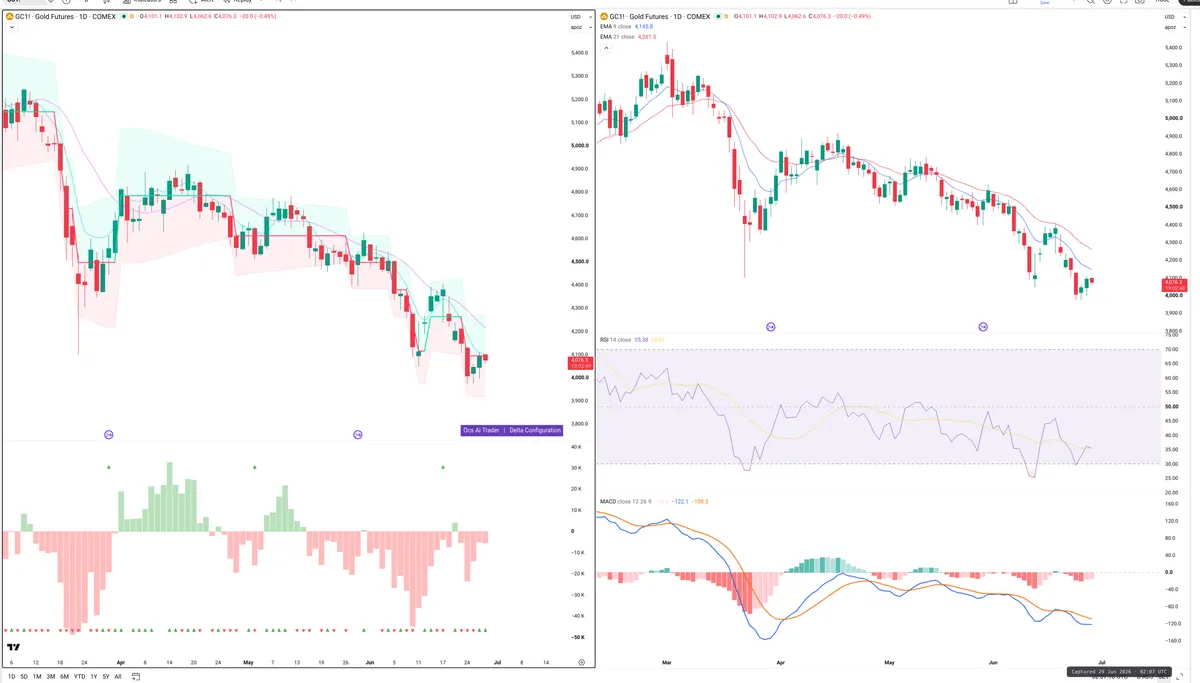The image size is (1200, 683).
Task: Select the YTD time range
Action: [x=79, y=677]
